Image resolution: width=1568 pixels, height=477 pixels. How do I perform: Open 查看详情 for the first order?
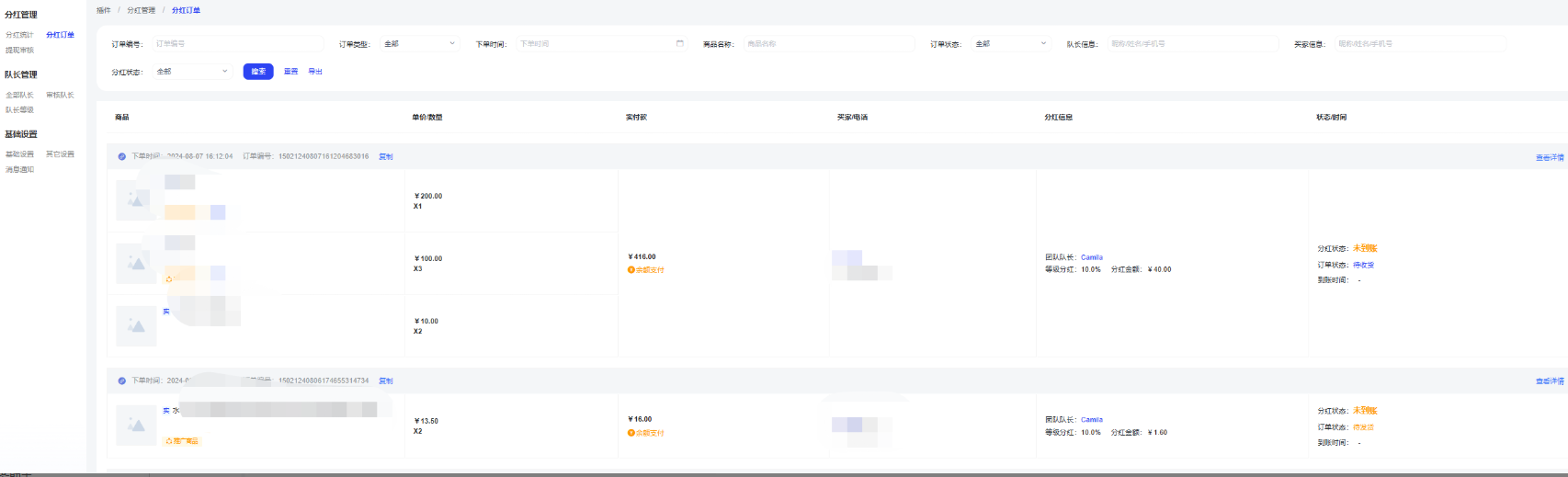coord(1549,158)
